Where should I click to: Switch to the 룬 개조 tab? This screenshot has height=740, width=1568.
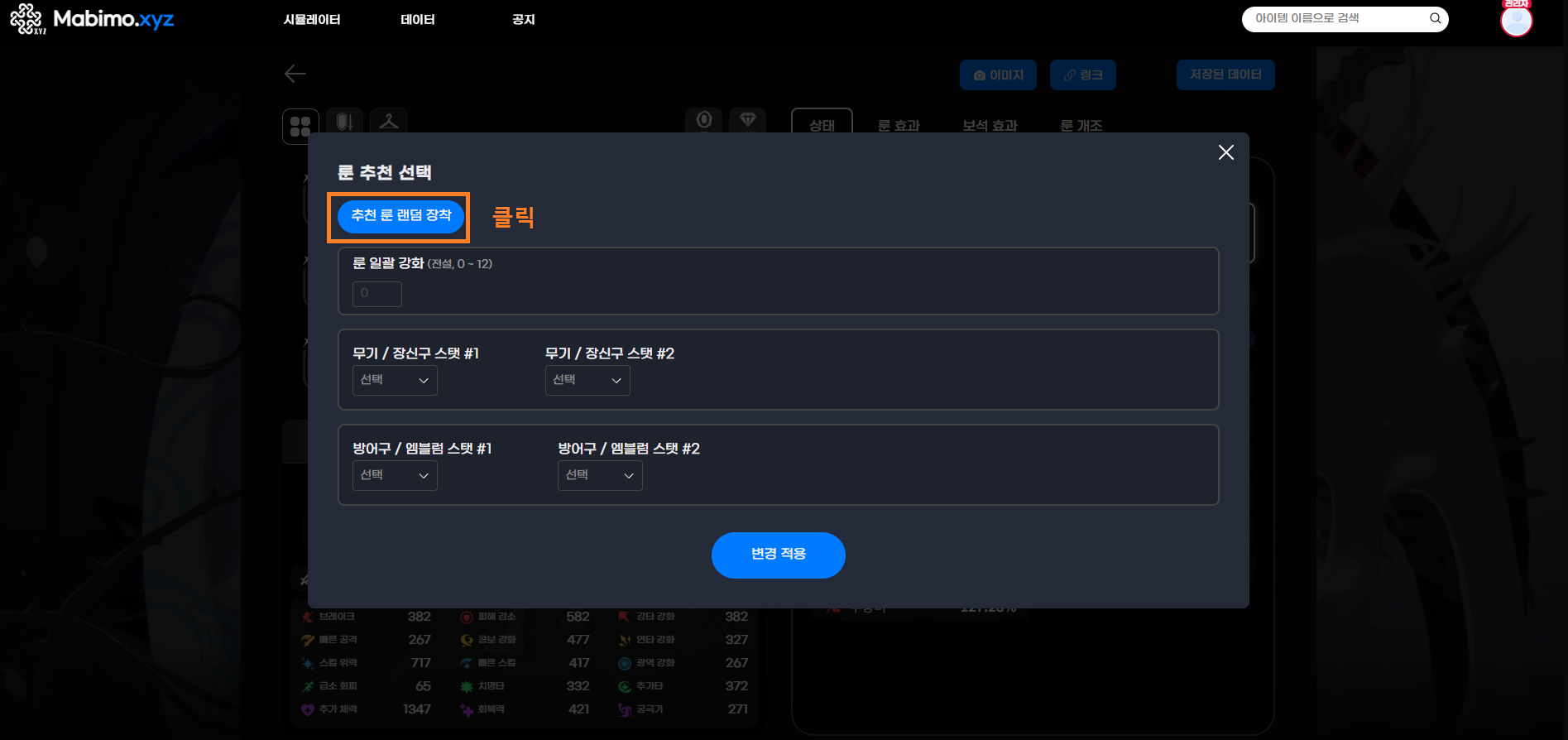click(1081, 125)
